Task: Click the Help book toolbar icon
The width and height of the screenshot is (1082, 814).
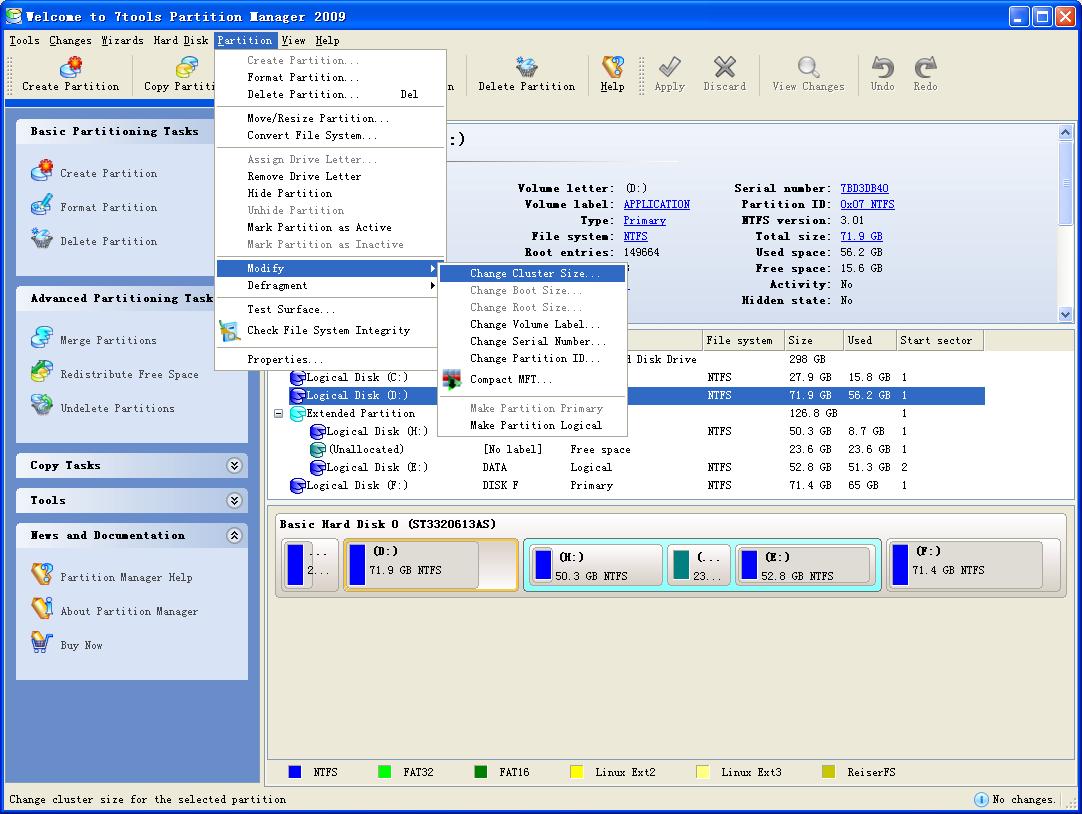Action: tap(612, 68)
